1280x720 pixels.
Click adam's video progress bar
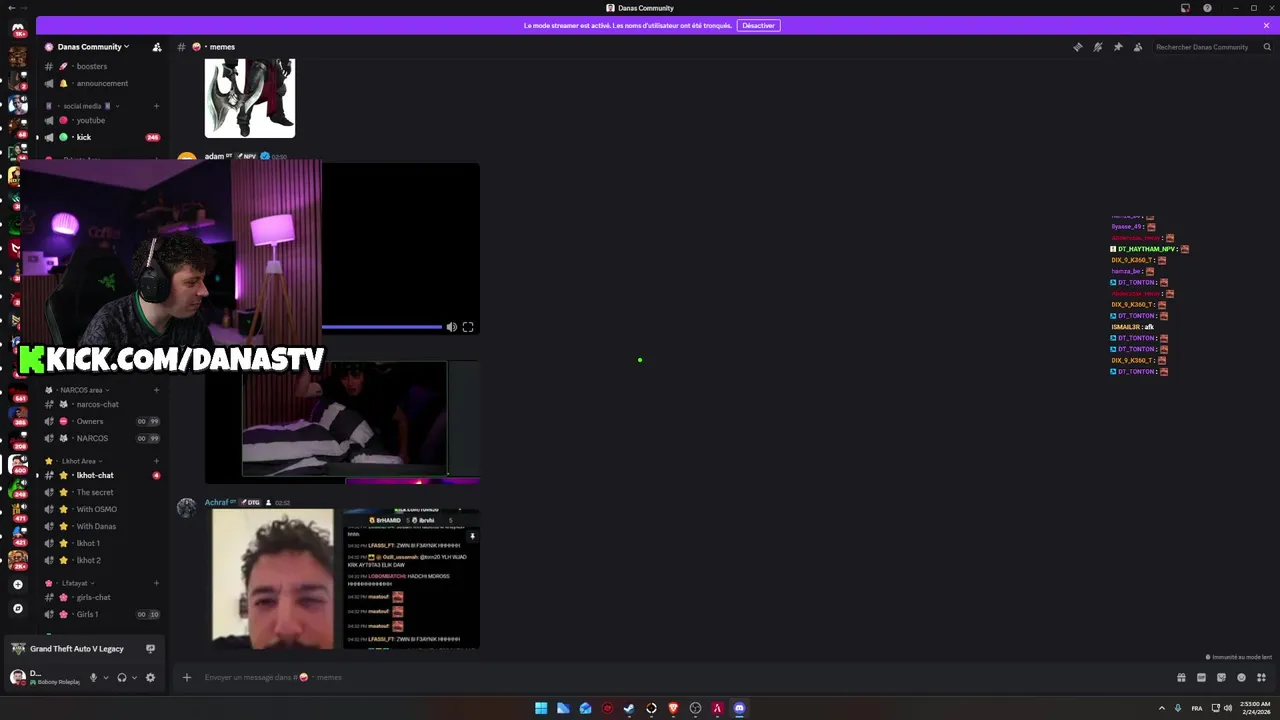click(381, 327)
